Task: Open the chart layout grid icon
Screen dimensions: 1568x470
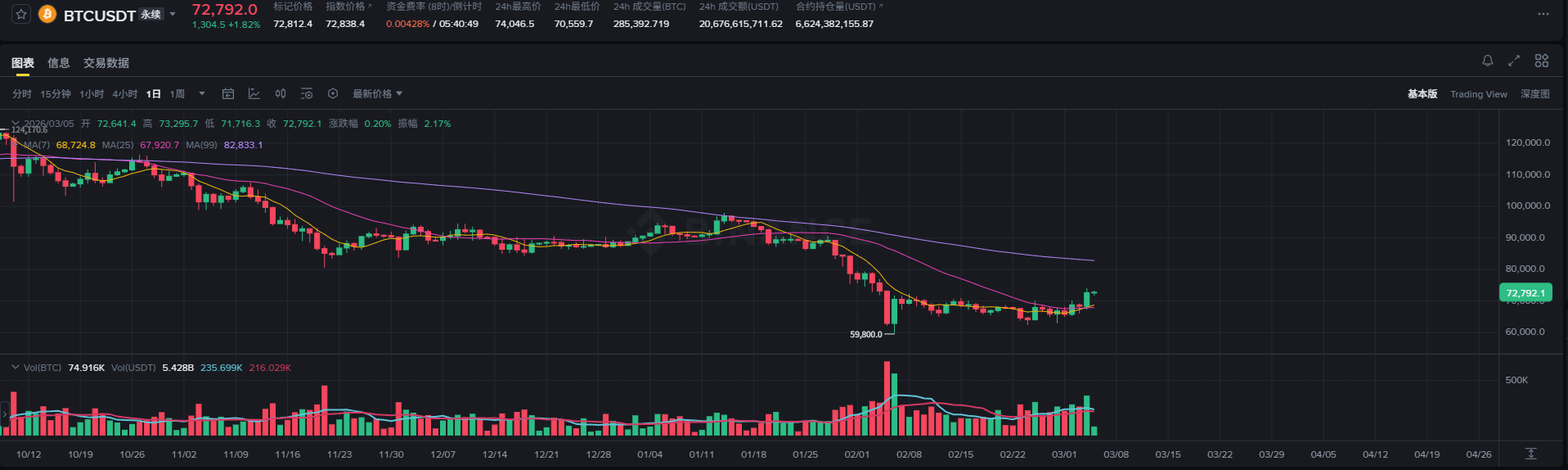Action: point(1542,61)
